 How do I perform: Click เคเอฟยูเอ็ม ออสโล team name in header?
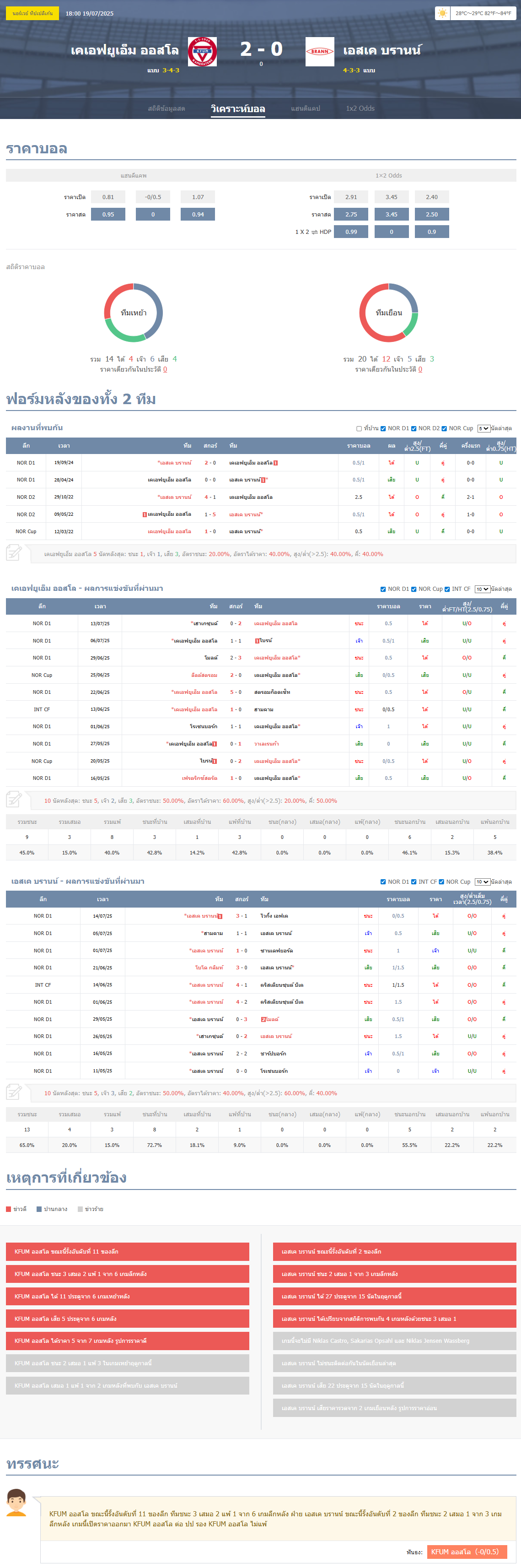[125, 50]
